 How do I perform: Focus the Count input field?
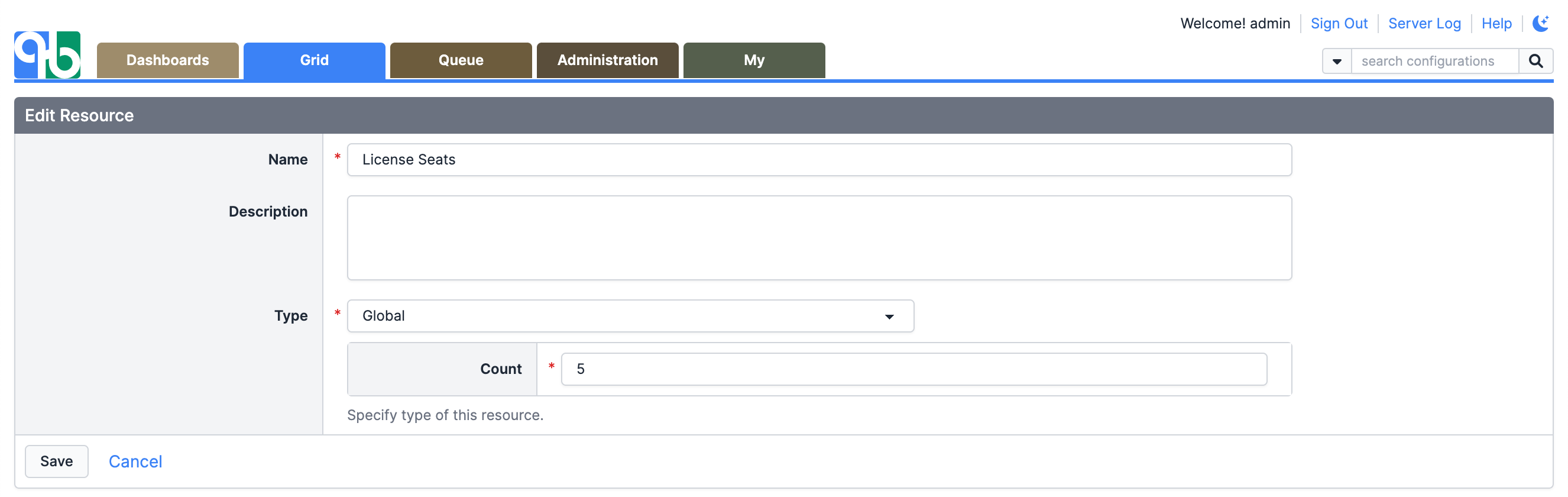coord(913,369)
